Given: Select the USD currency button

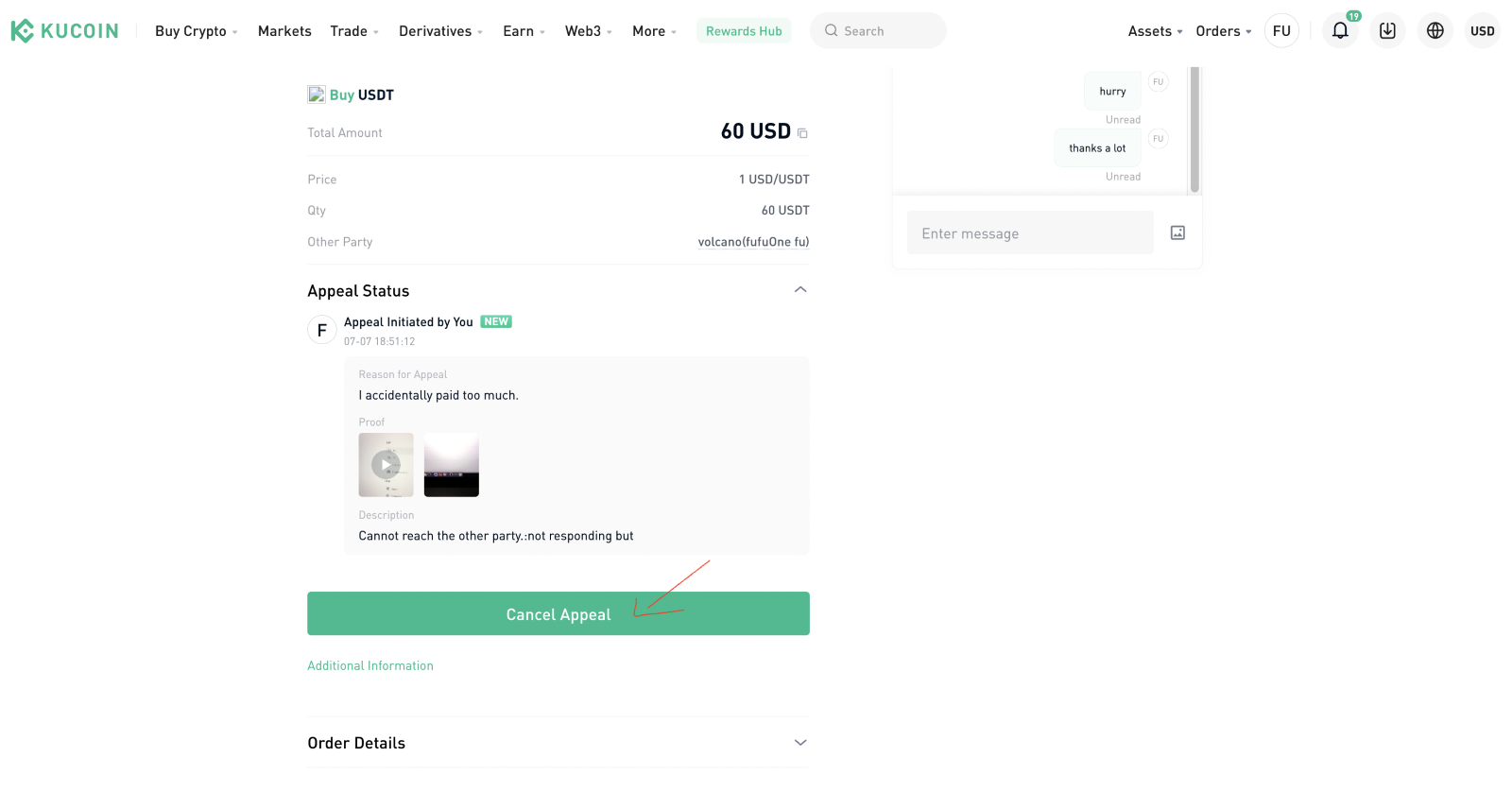Looking at the screenshot, I should coord(1483,30).
